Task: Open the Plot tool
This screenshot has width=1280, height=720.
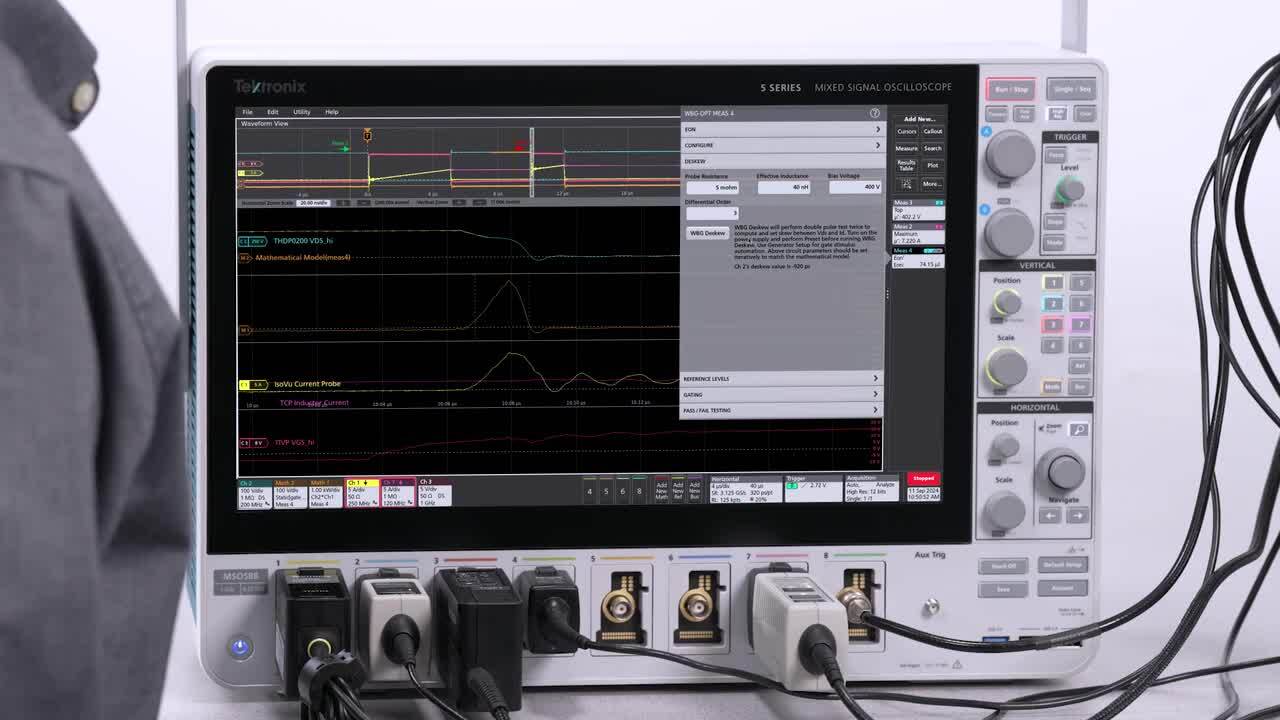Action: pos(935,165)
